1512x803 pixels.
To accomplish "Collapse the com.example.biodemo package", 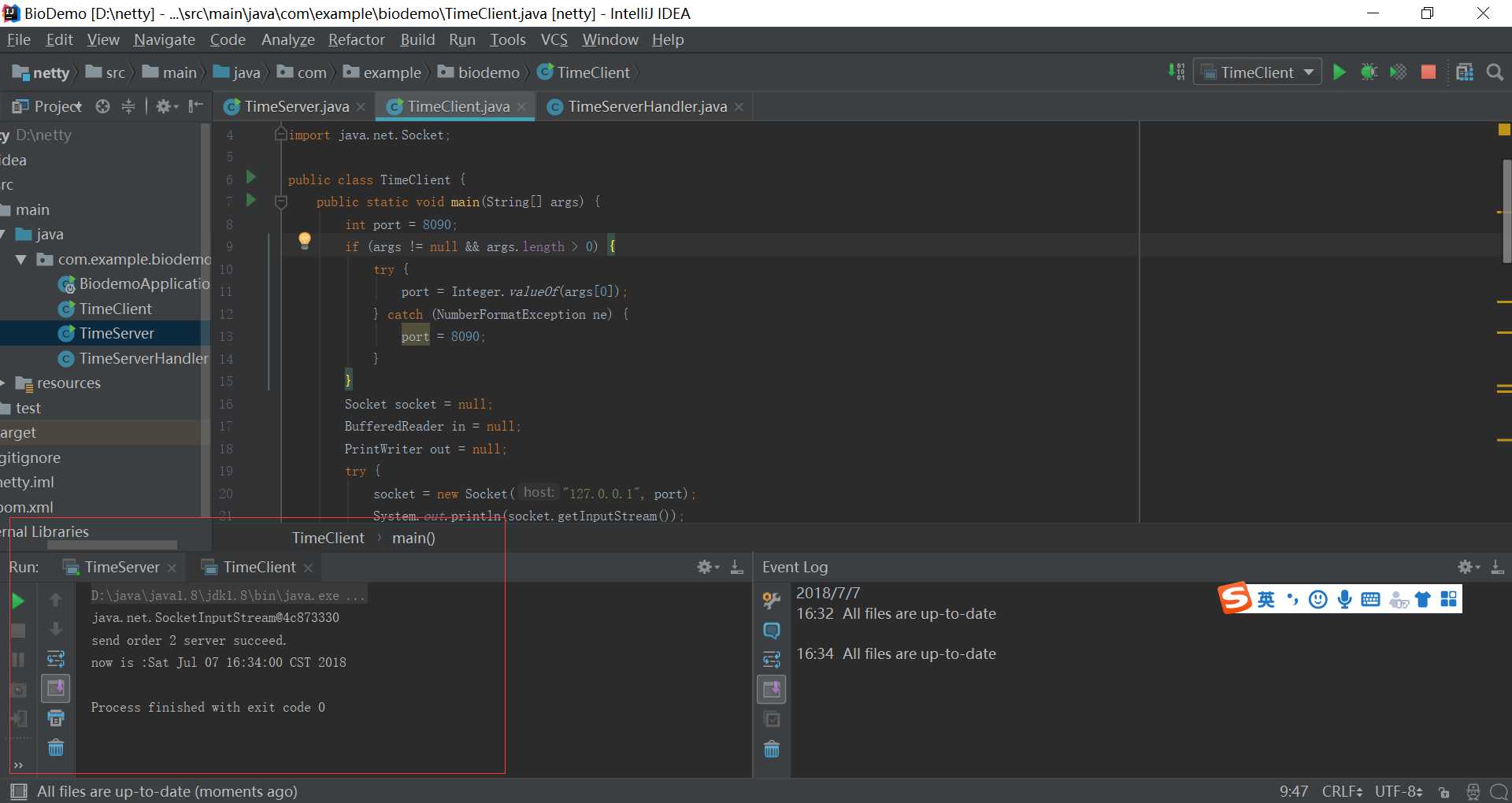I will click(x=21, y=259).
